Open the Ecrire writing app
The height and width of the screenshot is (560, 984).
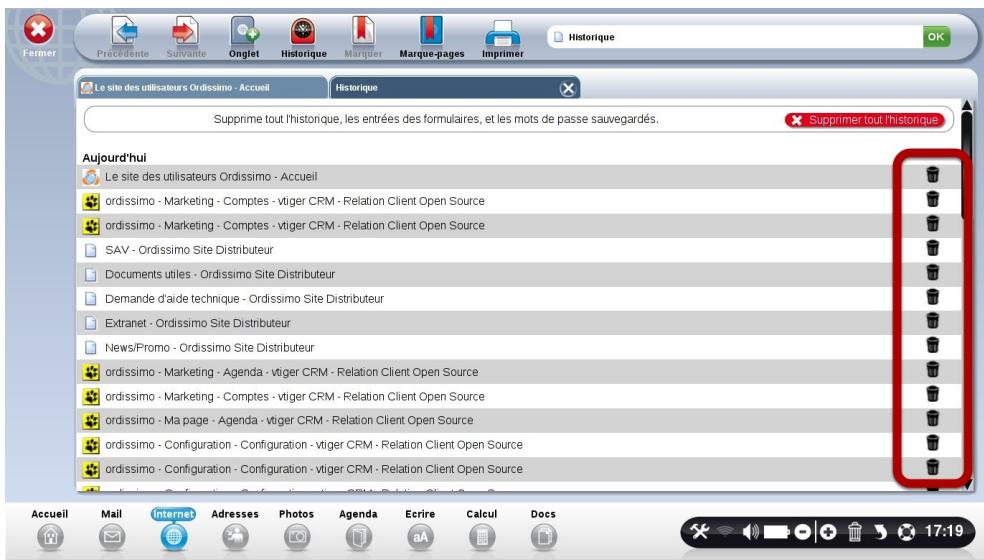click(420, 537)
